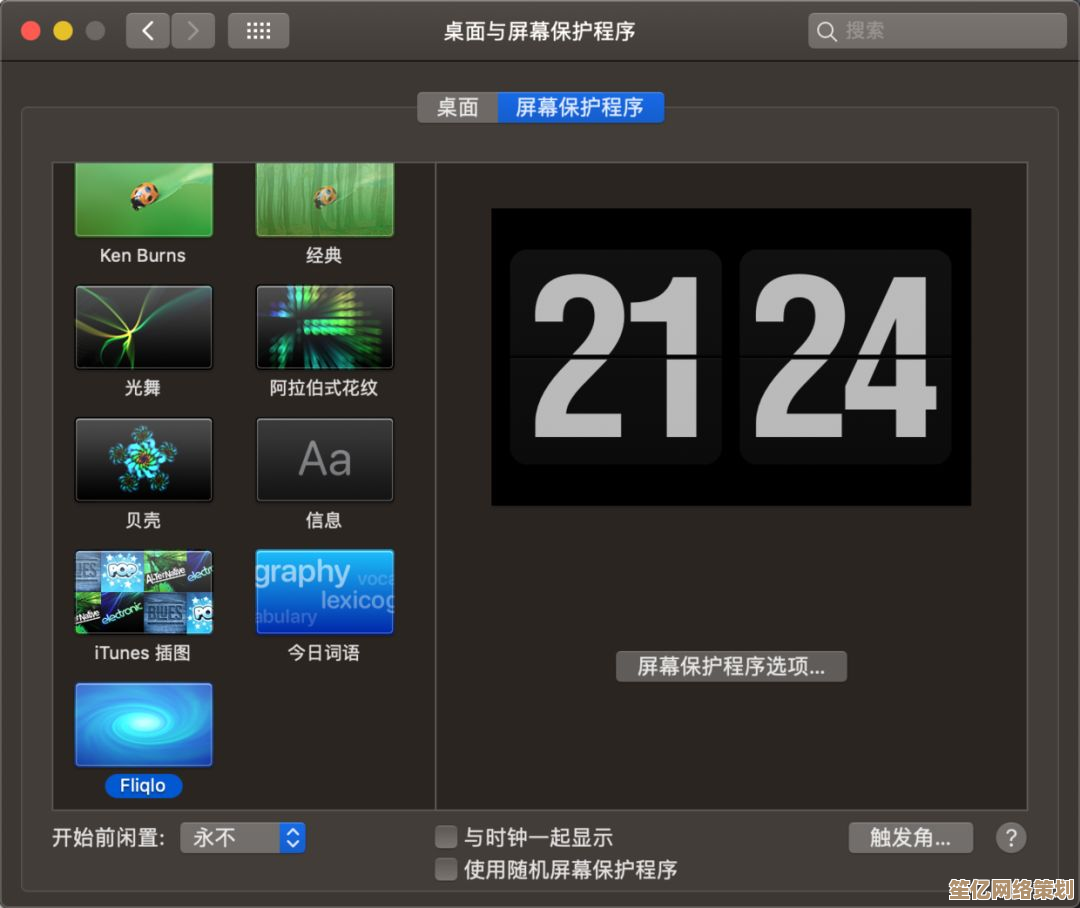The height and width of the screenshot is (908, 1080).
Task: Toggle 使用随机屏幕保护程序 checkbox
Action: point(446,869)
